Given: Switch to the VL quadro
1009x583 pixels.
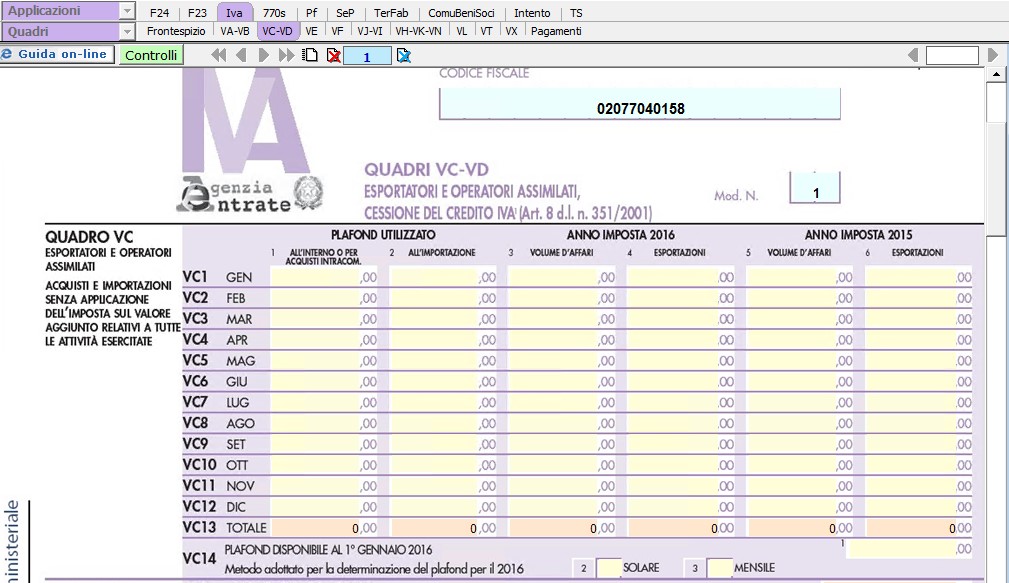Looking at the screenshot, I should tap(461, 31).
